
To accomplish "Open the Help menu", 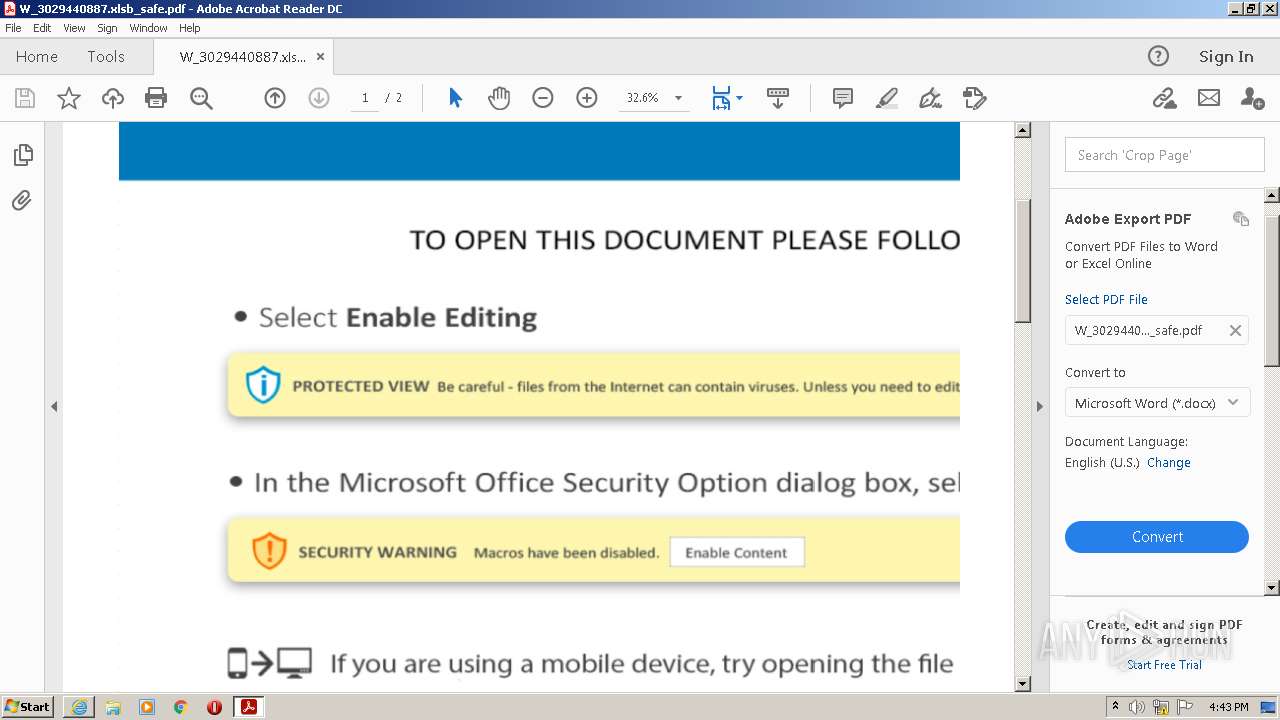I will [190, 28].
